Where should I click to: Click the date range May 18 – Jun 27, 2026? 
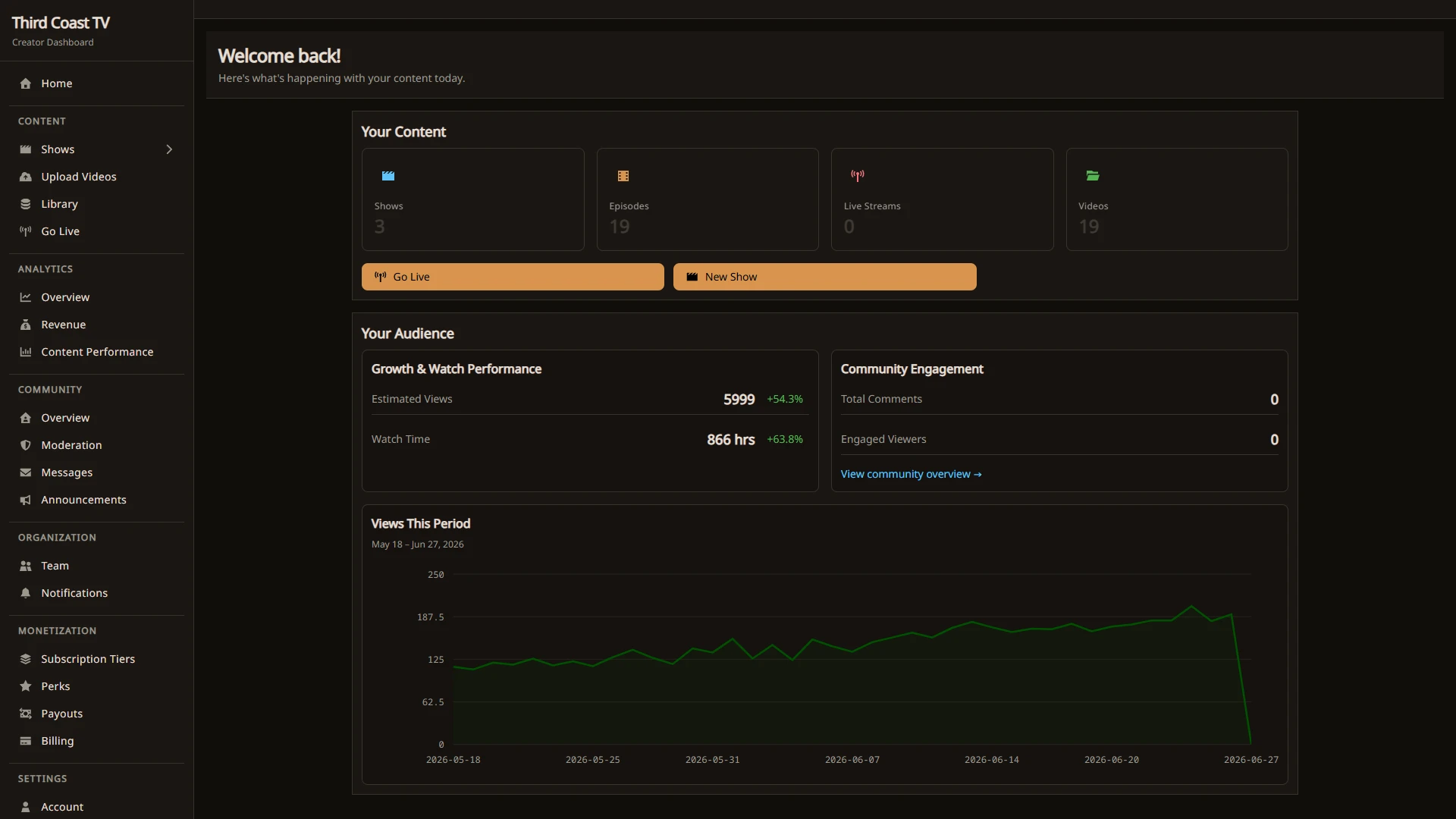click(x=418, y=544)
